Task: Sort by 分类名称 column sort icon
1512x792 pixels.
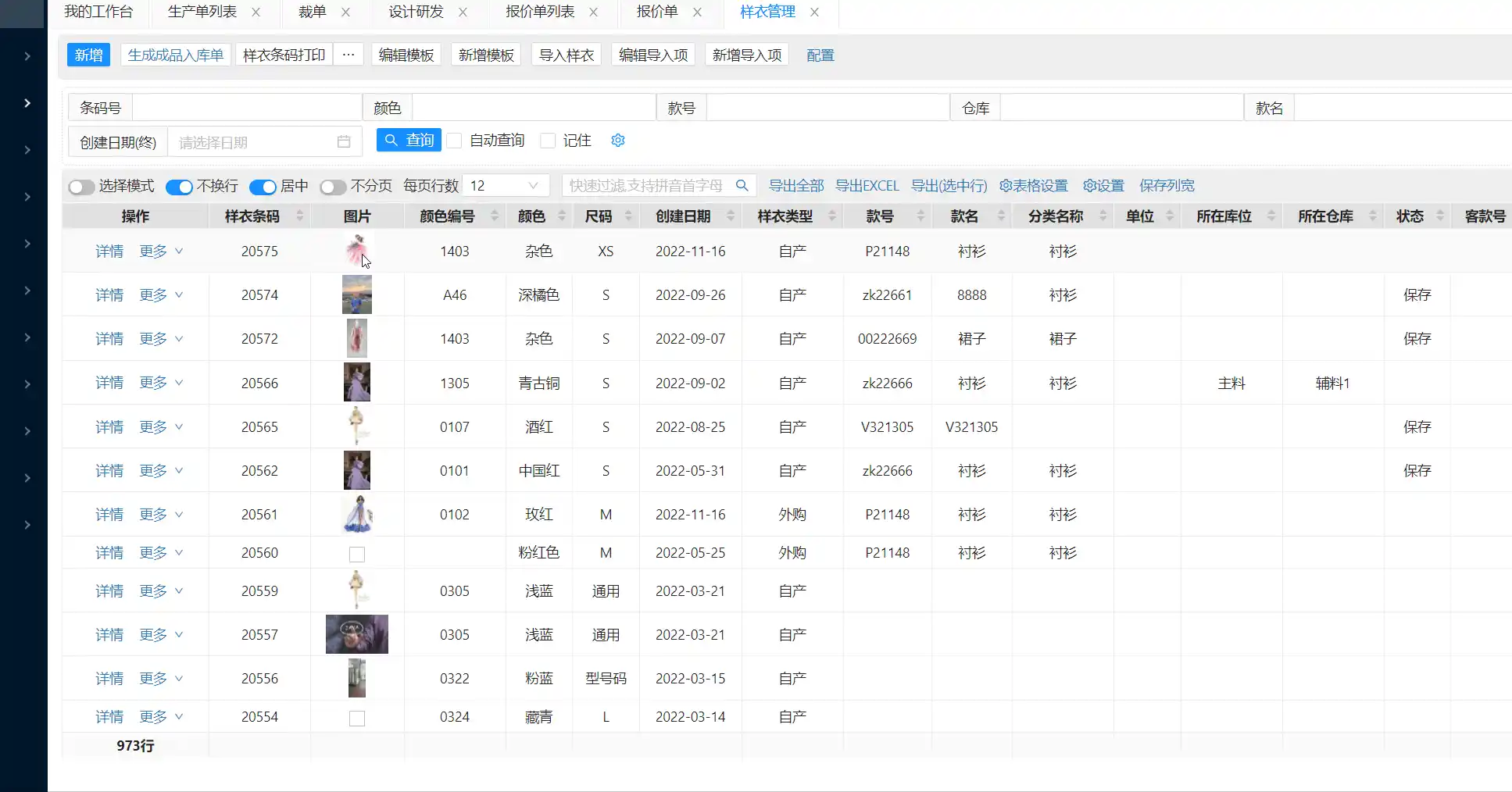Action: click(x=1103, y=216)
